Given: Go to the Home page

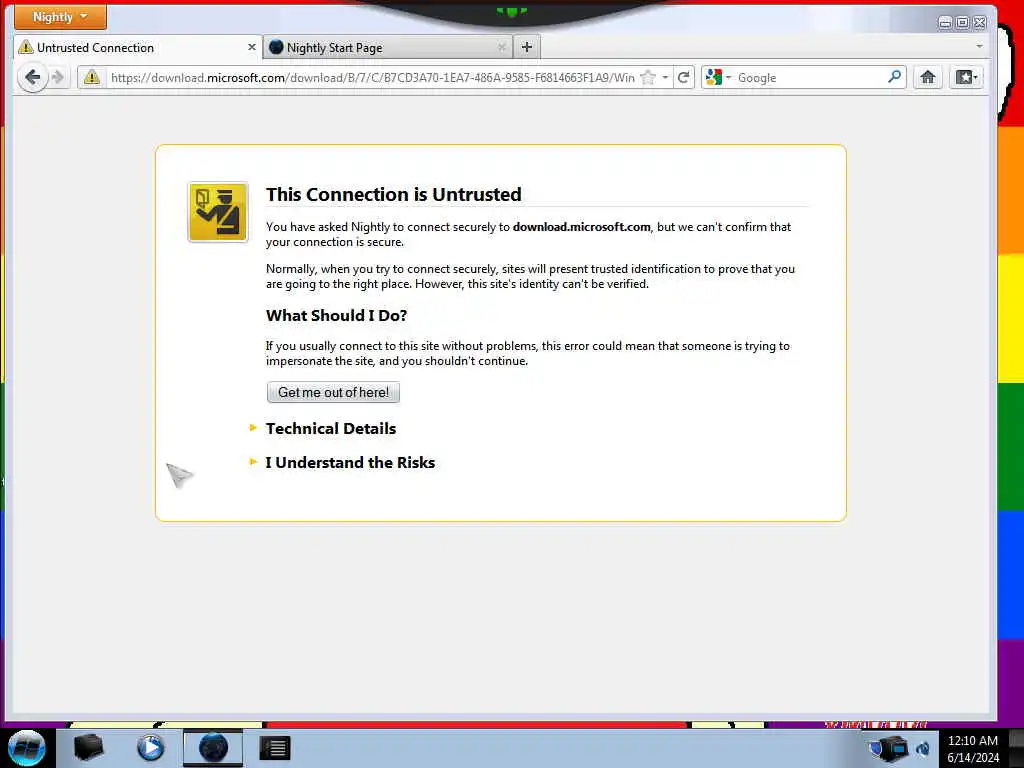Looking at the screenshot, I should [x=927, y=77].
